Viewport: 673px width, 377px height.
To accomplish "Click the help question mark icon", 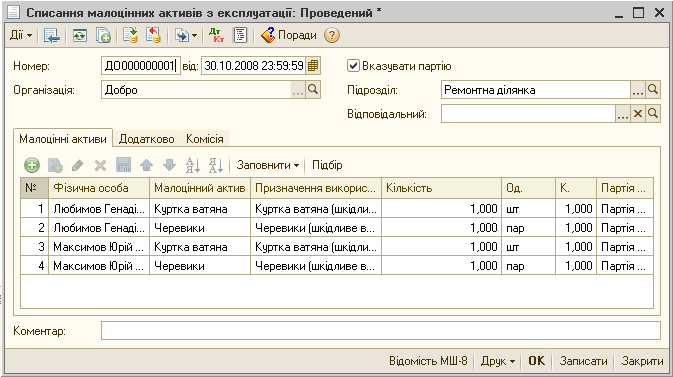I will pyautogui.click(x=332, y=35).
